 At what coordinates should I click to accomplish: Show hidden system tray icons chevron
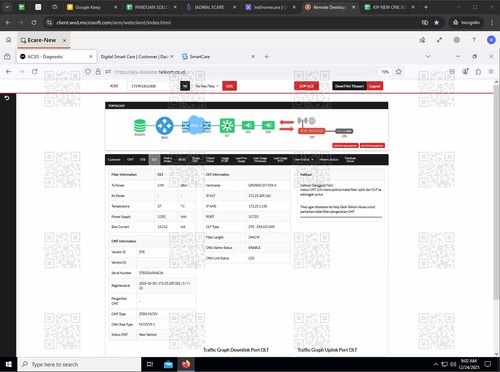tap(435, 364)
